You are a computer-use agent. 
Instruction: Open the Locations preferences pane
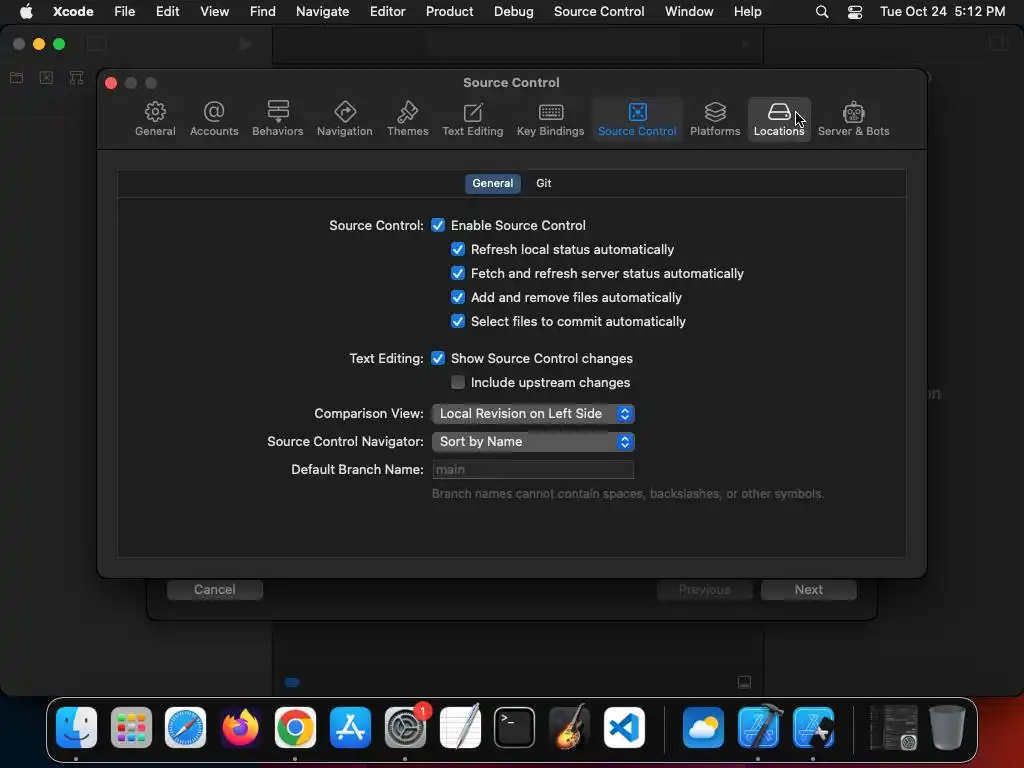tap(779, 119)
